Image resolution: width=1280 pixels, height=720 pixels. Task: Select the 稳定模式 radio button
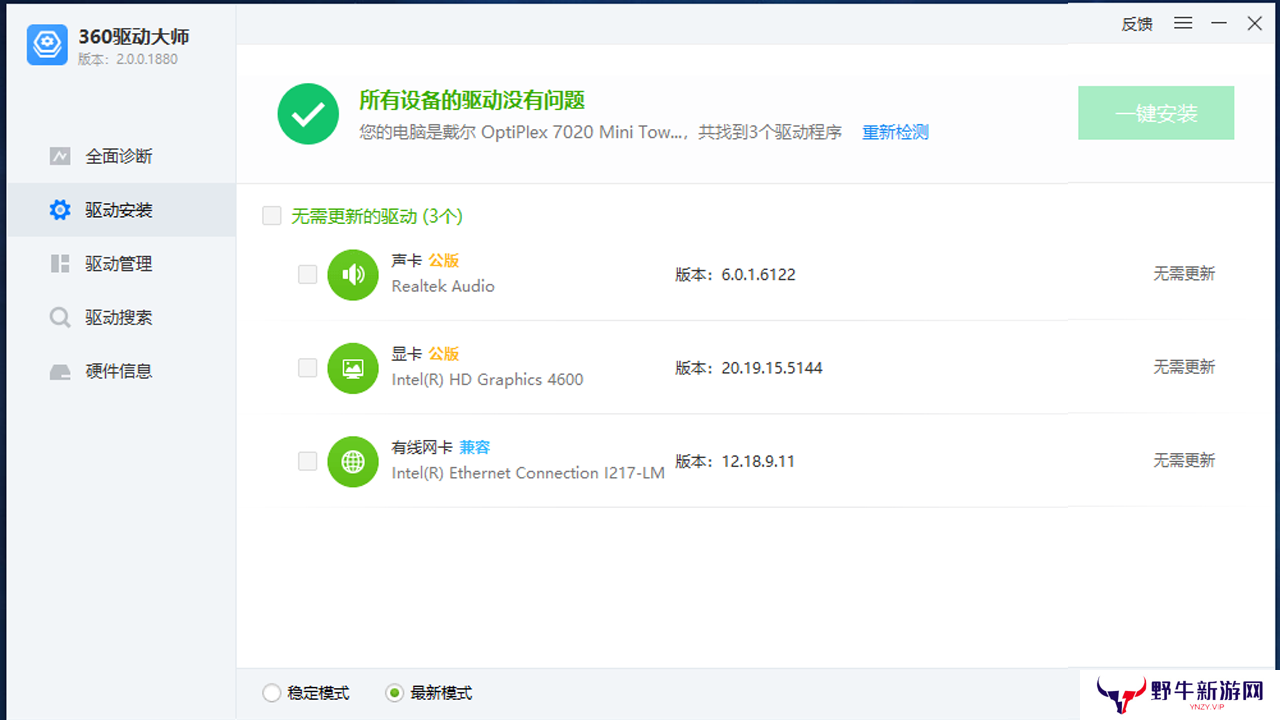coord(271,693)
